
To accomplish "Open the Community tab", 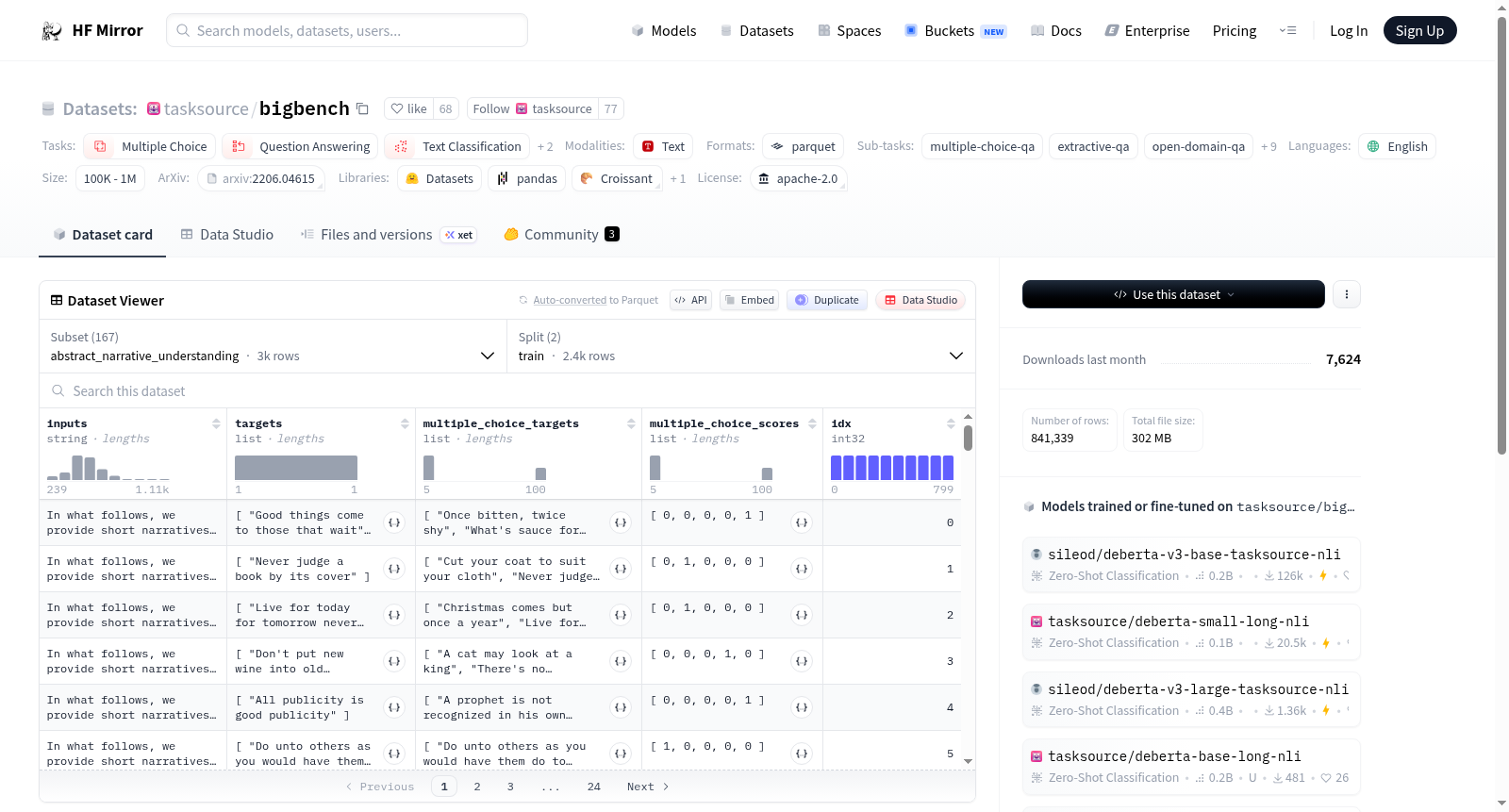I will pyautogui.click(x=561, y=235).
